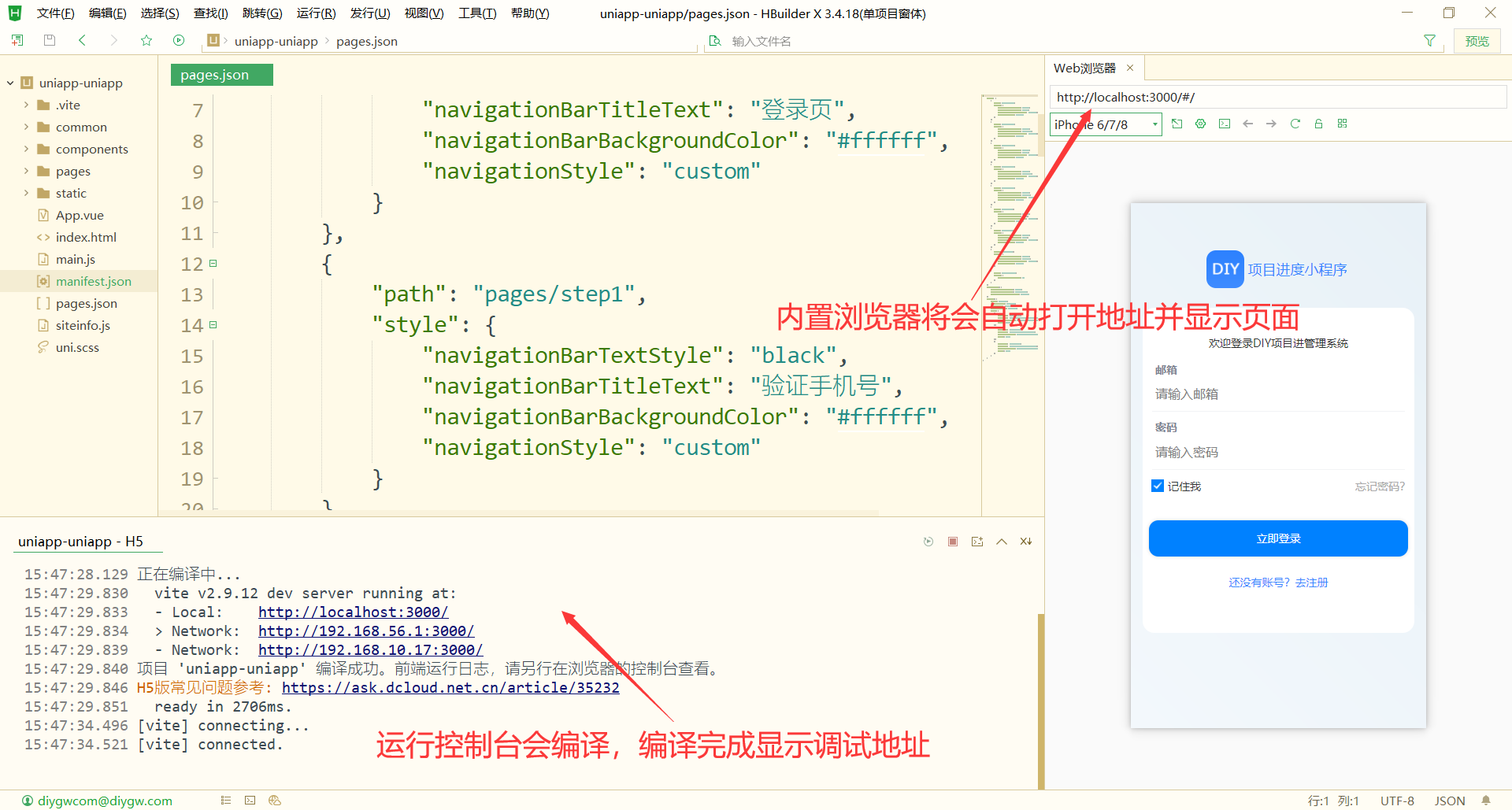Show the QR code icon in browser toolbar
The width and height of the screenshot is (1512, 810).
[x=1343, y=124]
